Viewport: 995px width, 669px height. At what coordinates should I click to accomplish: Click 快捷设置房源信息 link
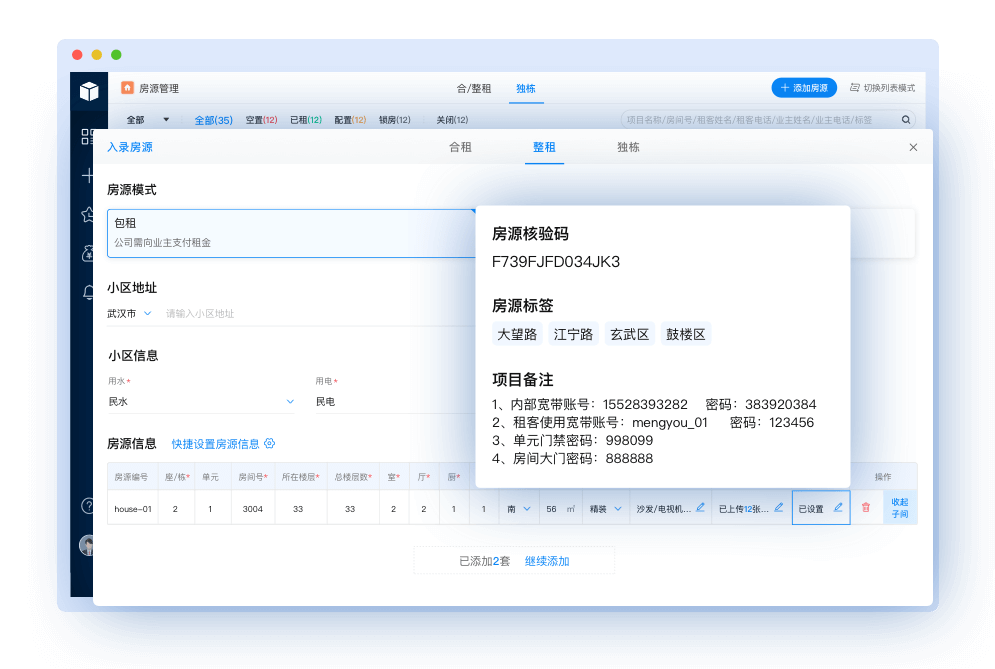(216, 444)
